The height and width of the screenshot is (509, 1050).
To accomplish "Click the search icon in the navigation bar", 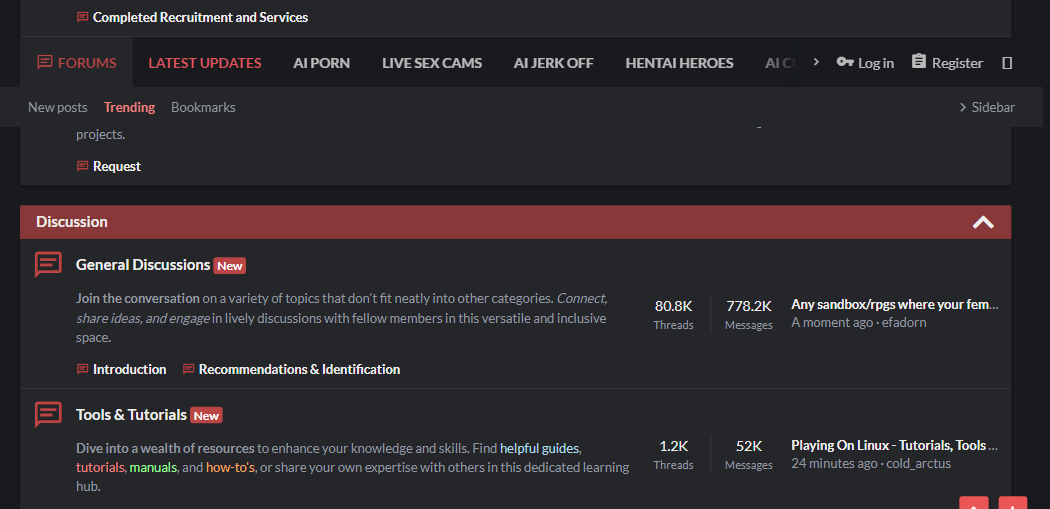I will tap(1007, 63).
